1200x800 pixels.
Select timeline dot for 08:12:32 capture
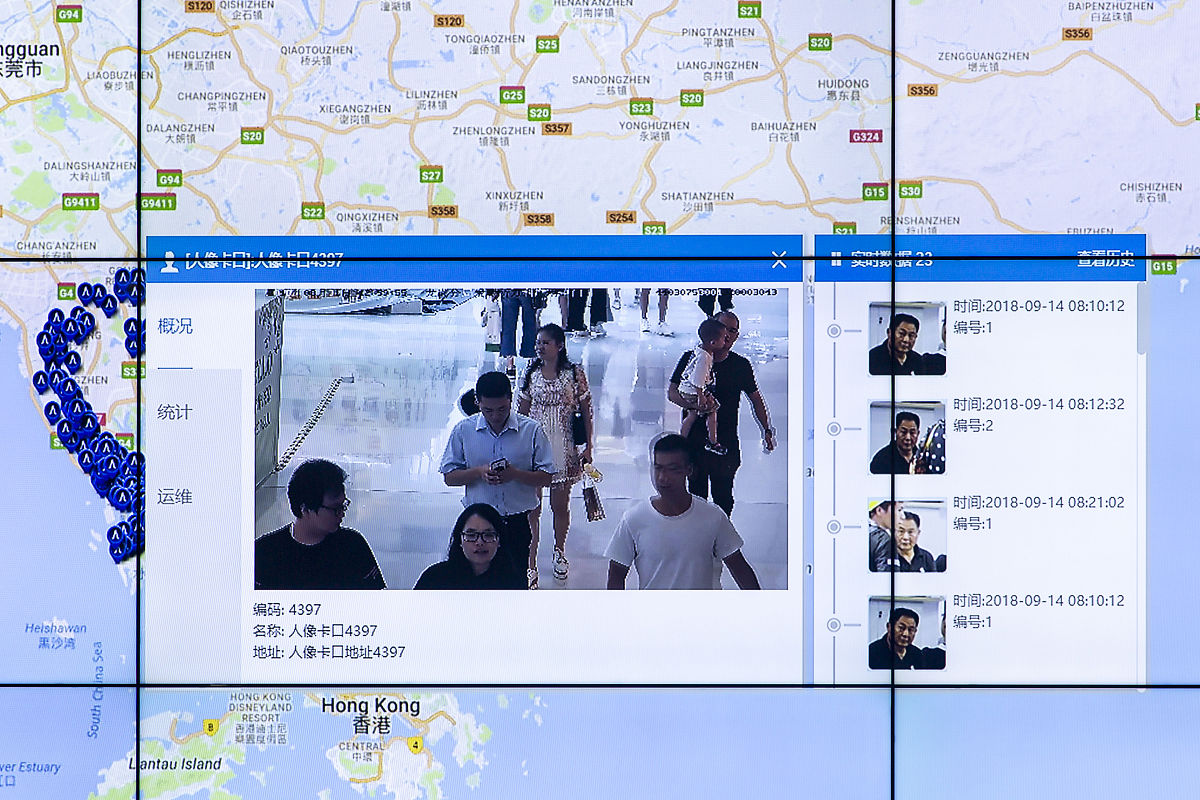point(834,429)
